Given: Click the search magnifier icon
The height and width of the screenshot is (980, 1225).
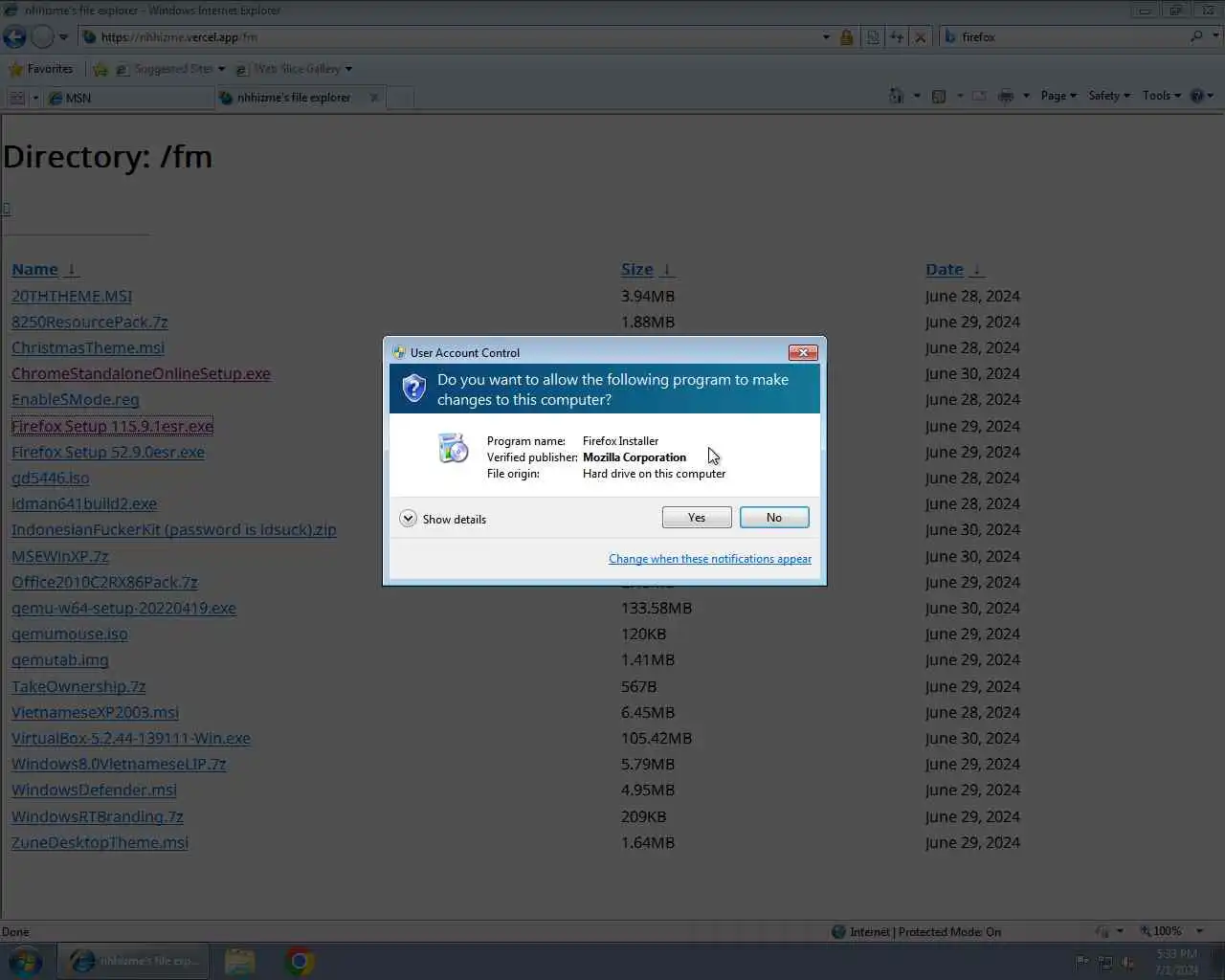Looking at the screenshot, I should [1196, 36].
